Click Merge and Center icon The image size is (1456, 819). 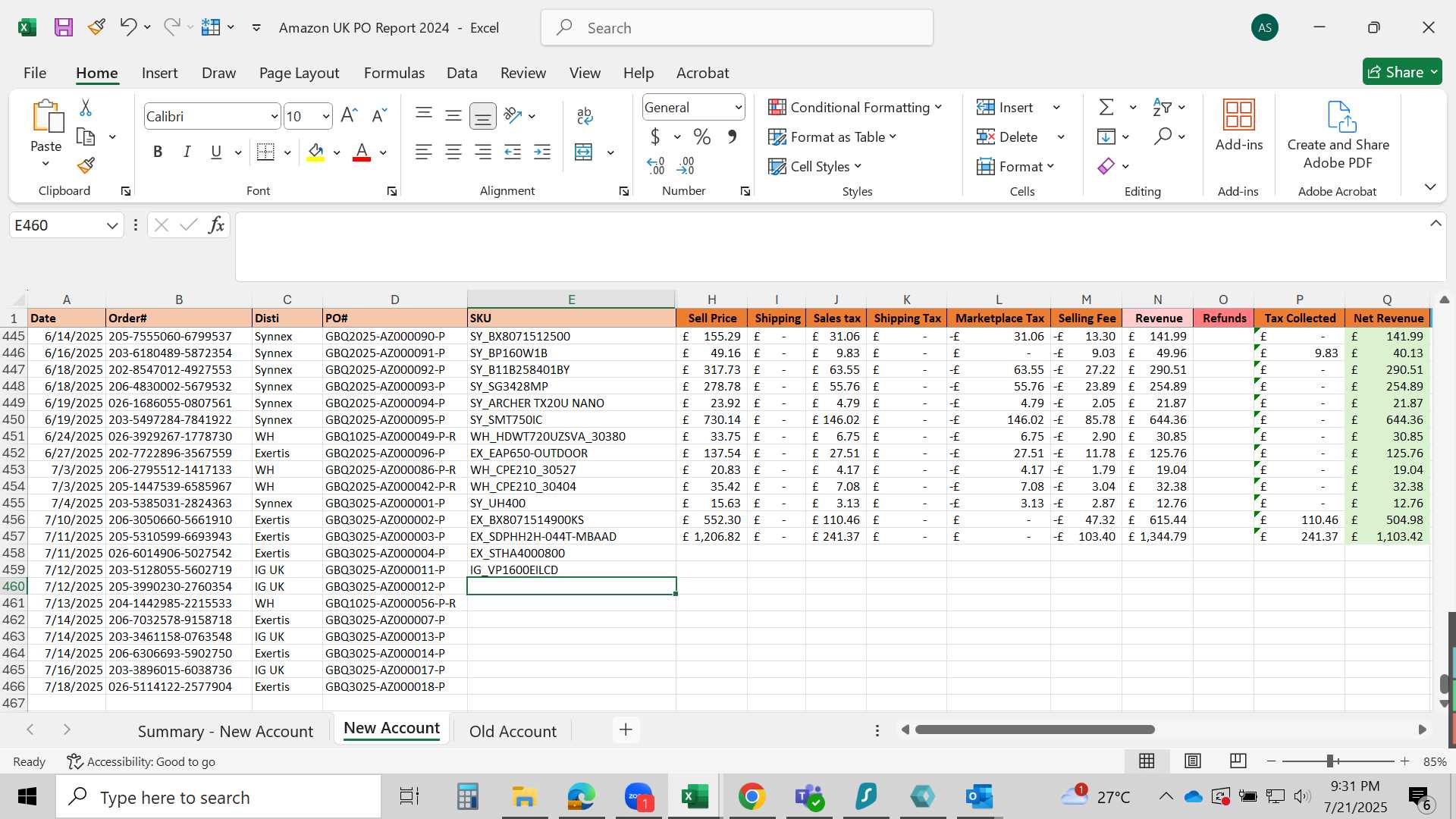click(x=584, y=152)
